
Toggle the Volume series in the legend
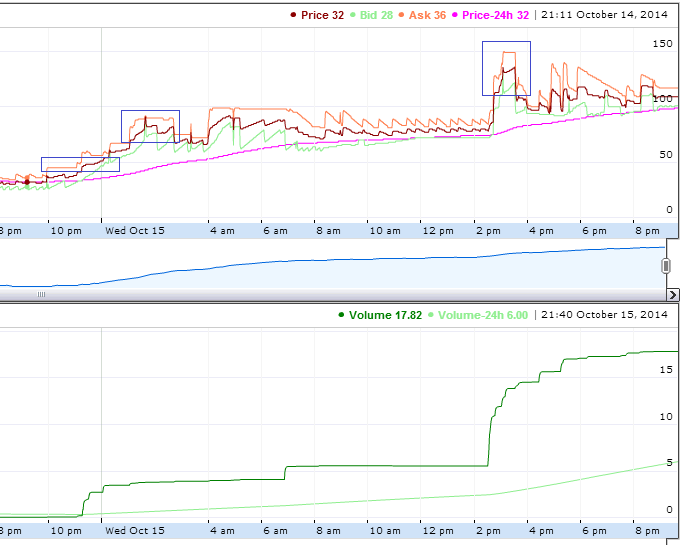click(x=380, y=315)
